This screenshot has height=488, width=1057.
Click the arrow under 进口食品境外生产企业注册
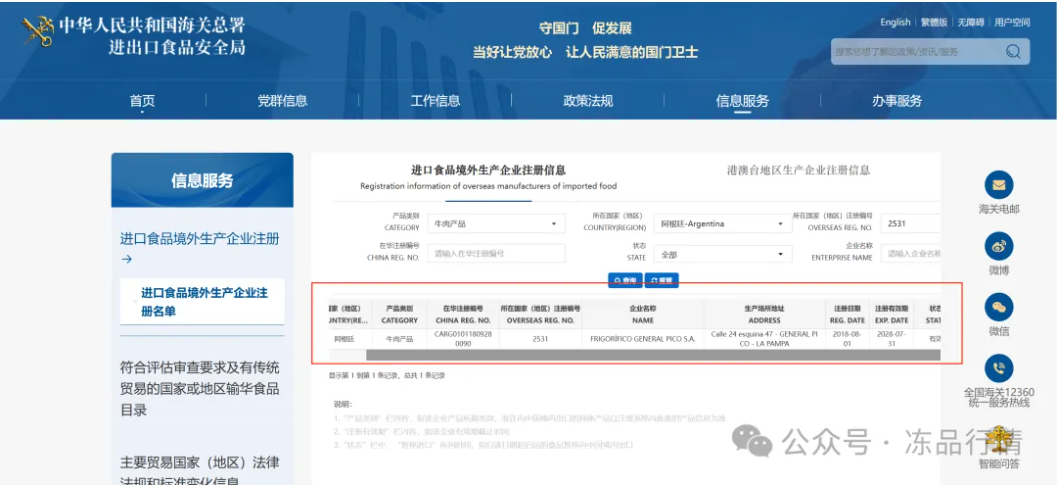coord(127,260)
